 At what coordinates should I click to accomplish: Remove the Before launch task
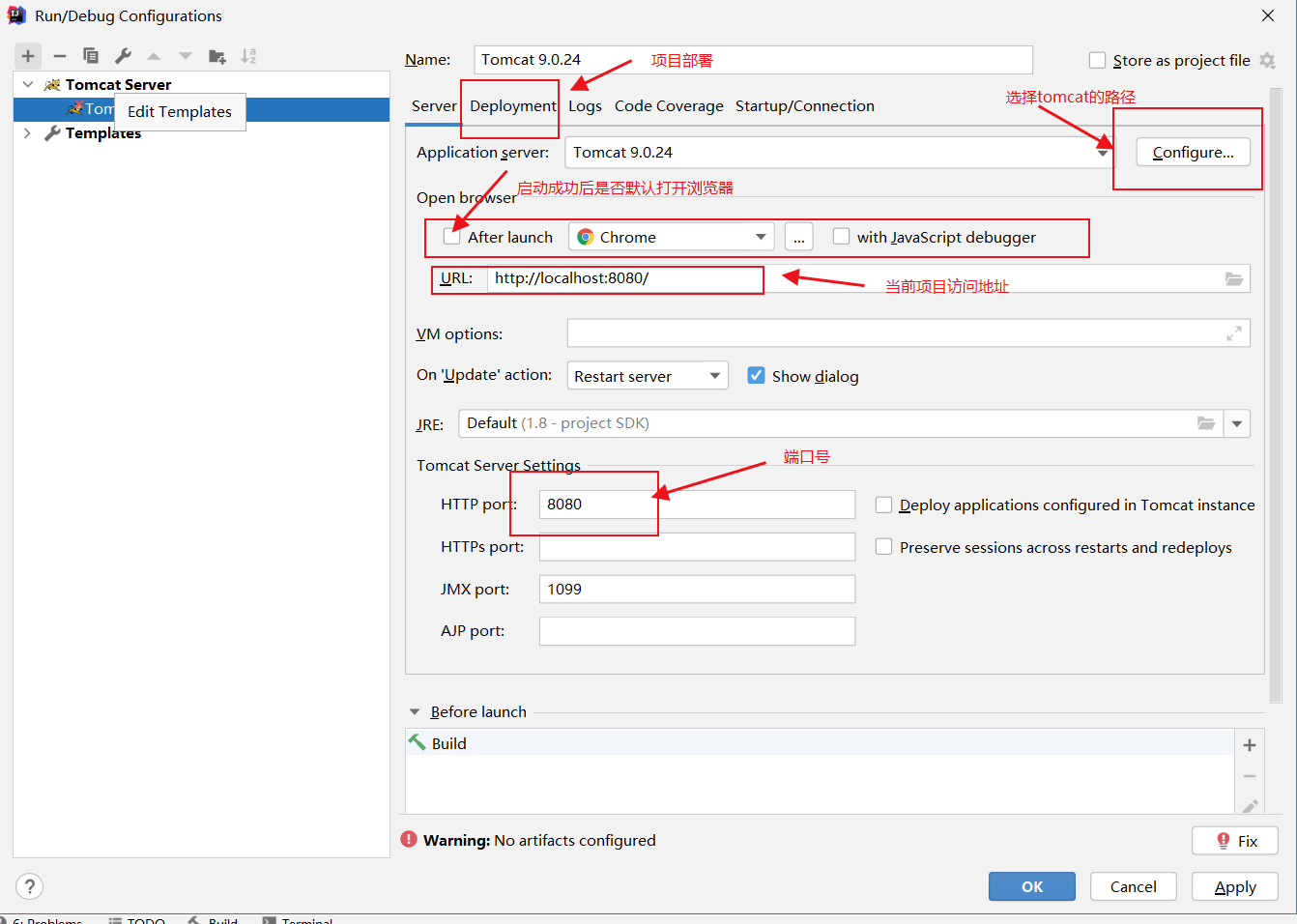pyautogui.click(x=1250, y=776)
